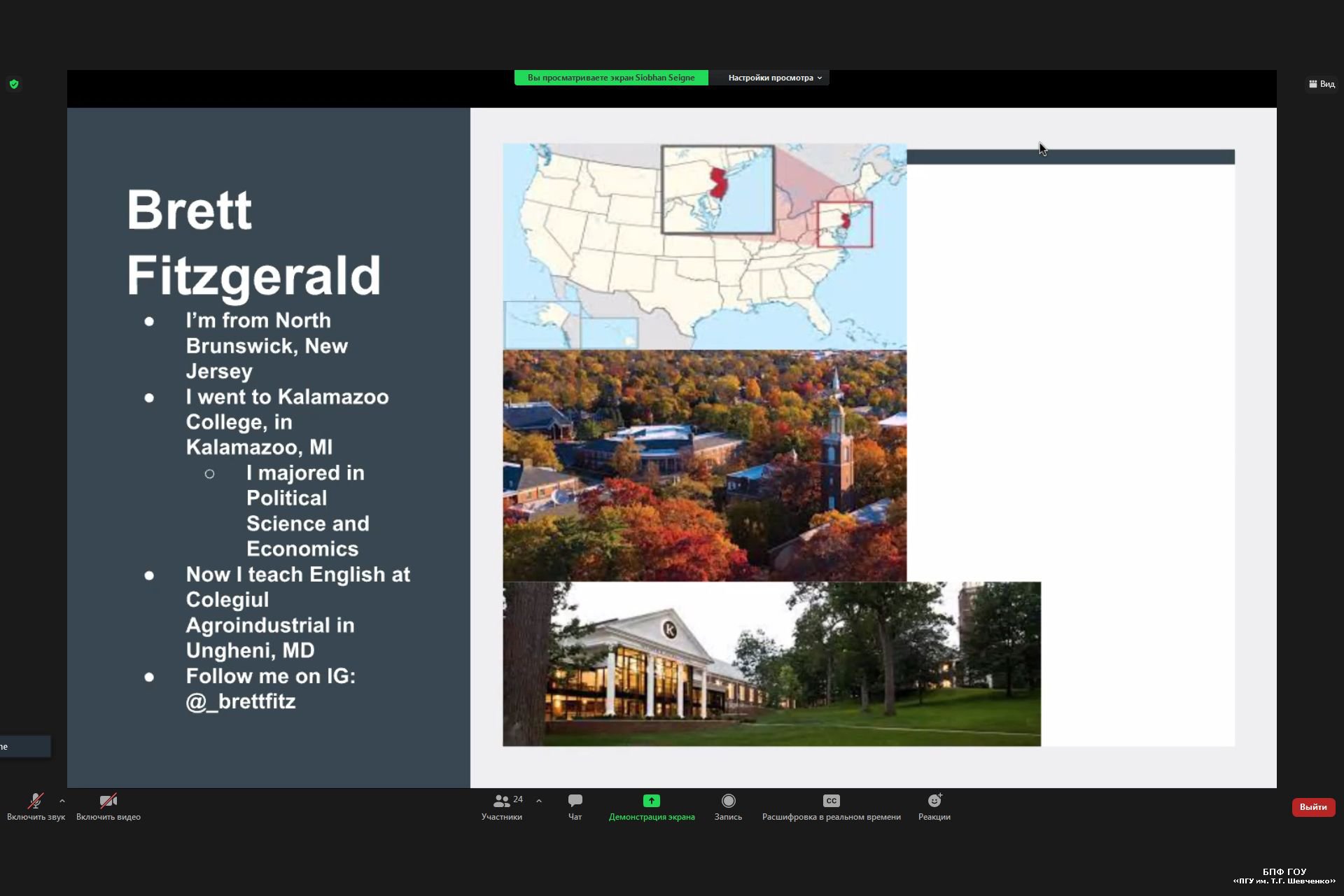The height and width of the screenshot is (896, 1344).
Task: Click green banner showing Siobhan Seigne's screen
Action: [x=611, y=78]
